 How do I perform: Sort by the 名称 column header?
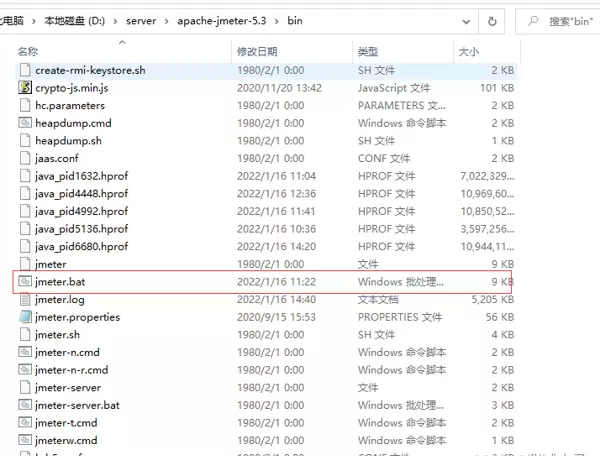28,51
